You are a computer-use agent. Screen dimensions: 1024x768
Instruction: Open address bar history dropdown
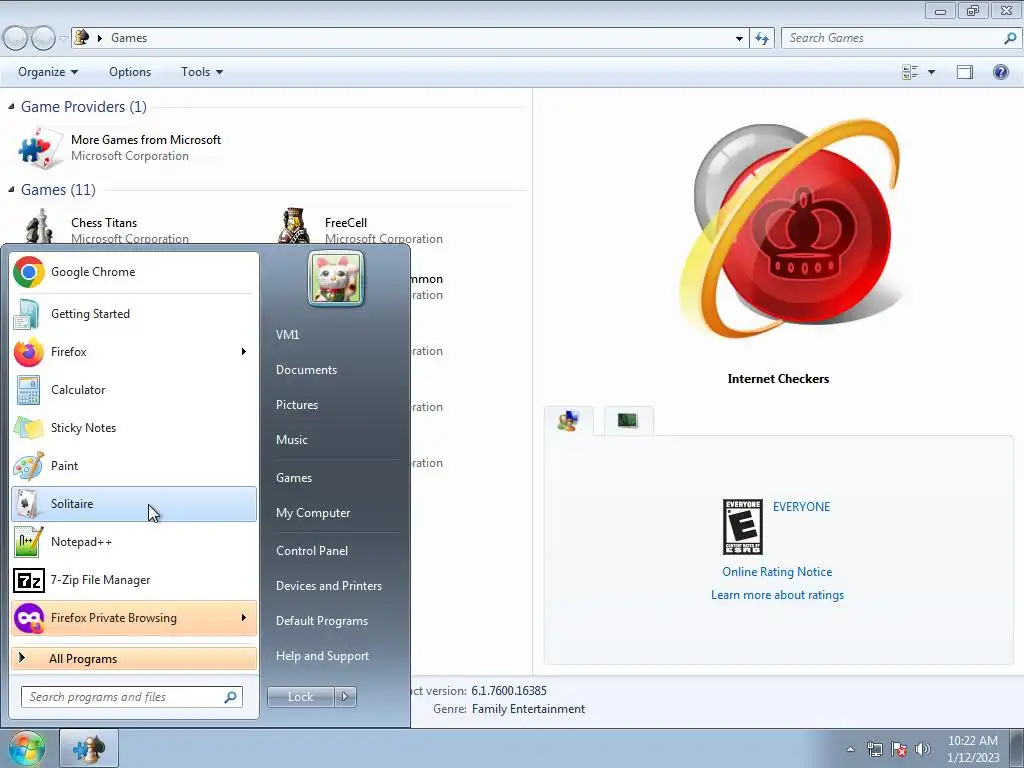[739, 38]
